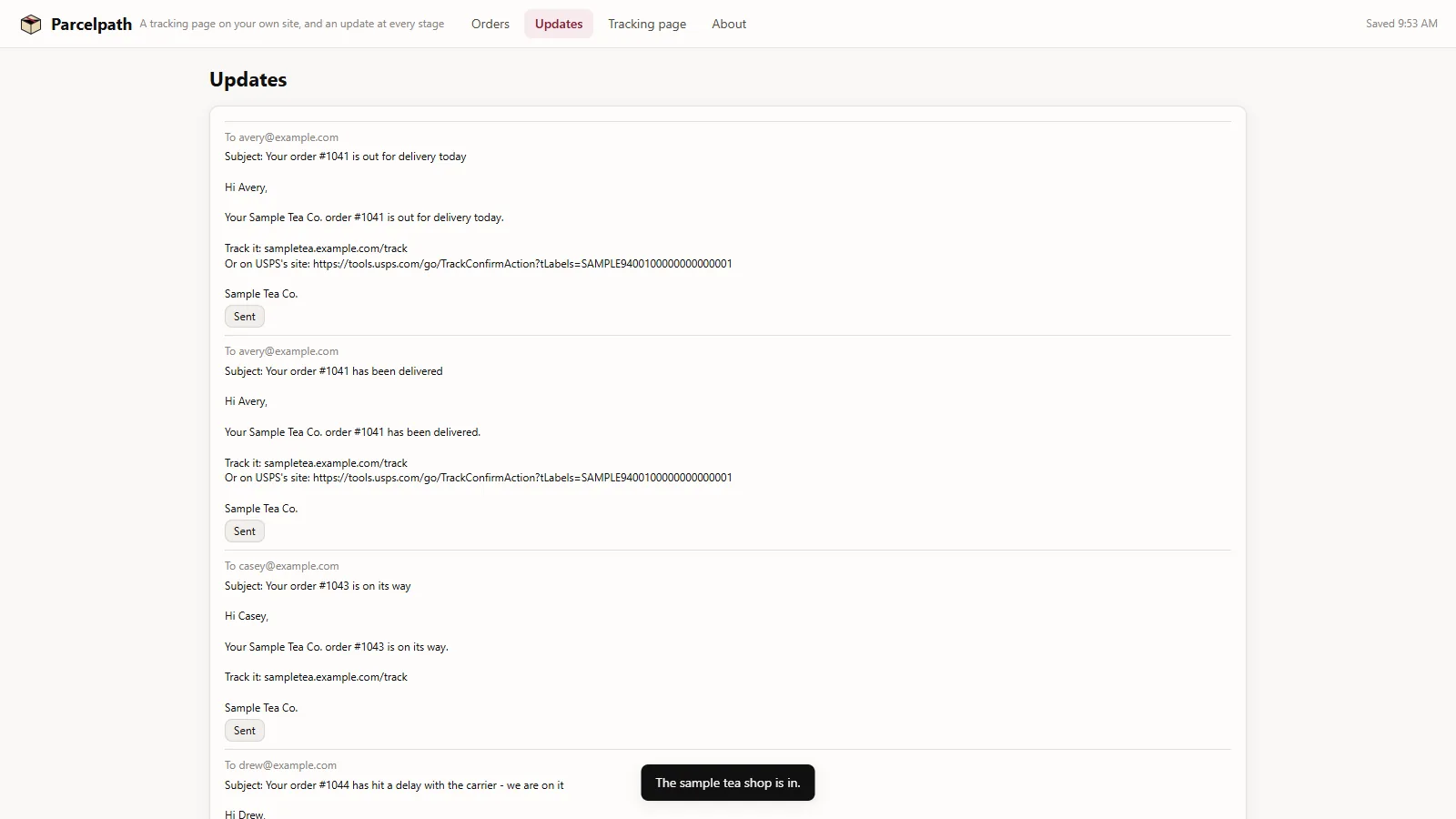Click subject 'Your order #1041 is out for delivery today'
The height and width of the screenshot is (819, 1456).
(346, 157)
